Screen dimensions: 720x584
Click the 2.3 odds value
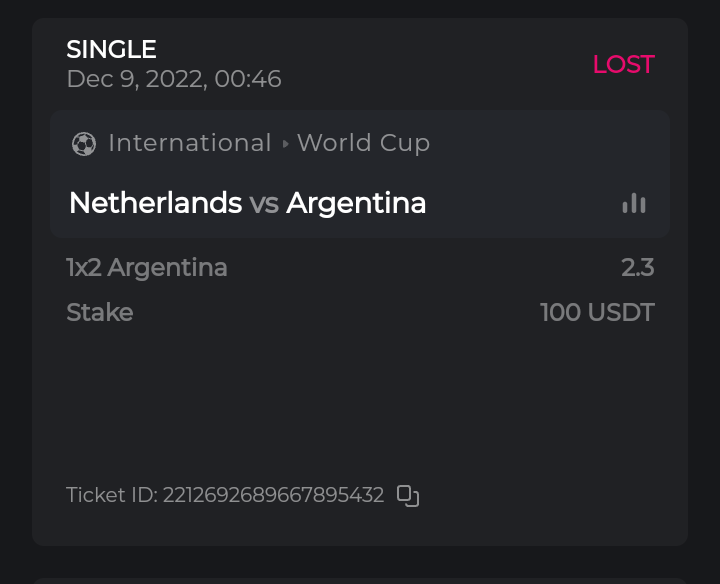[x=637, y=267]
